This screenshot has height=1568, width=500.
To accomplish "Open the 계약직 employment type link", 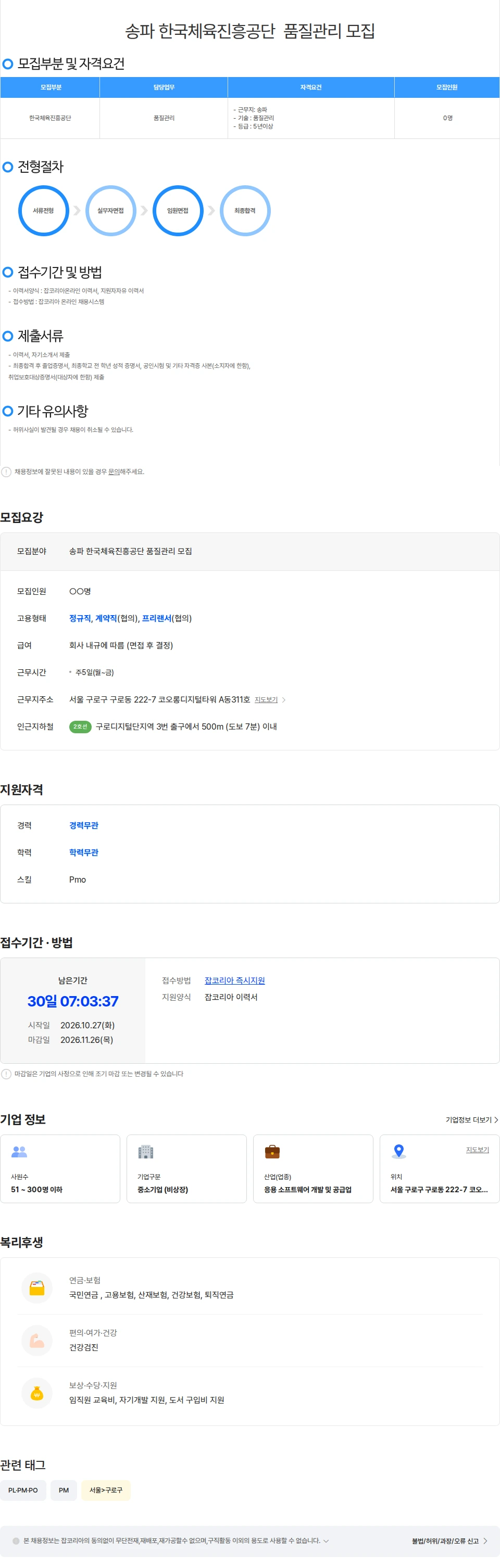I will (106, 618).
